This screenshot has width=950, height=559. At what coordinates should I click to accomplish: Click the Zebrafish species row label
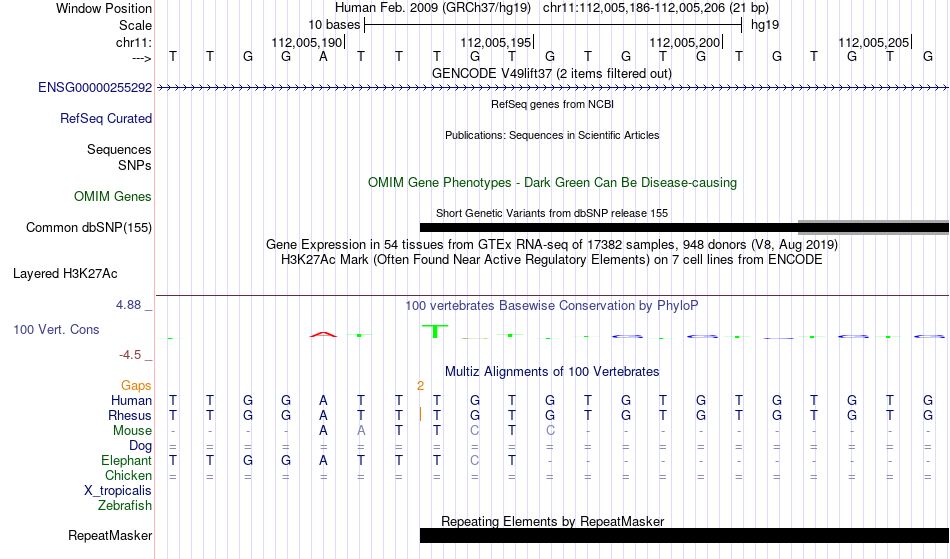click(x=125, y=506)
